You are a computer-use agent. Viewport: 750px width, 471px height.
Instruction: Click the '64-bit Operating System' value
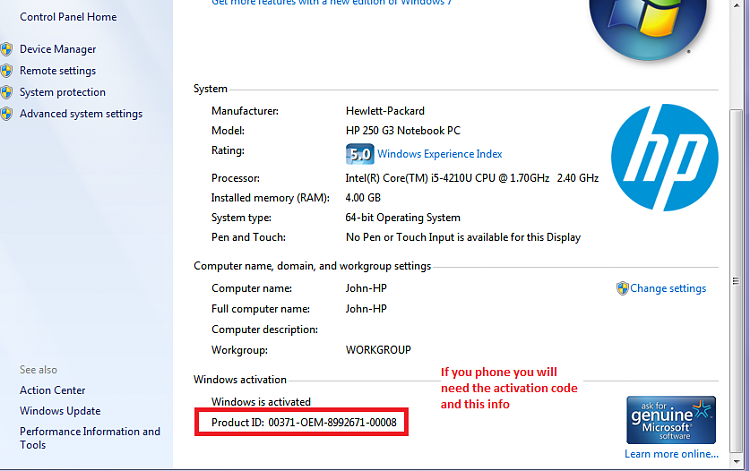click(x=403, y=218)
